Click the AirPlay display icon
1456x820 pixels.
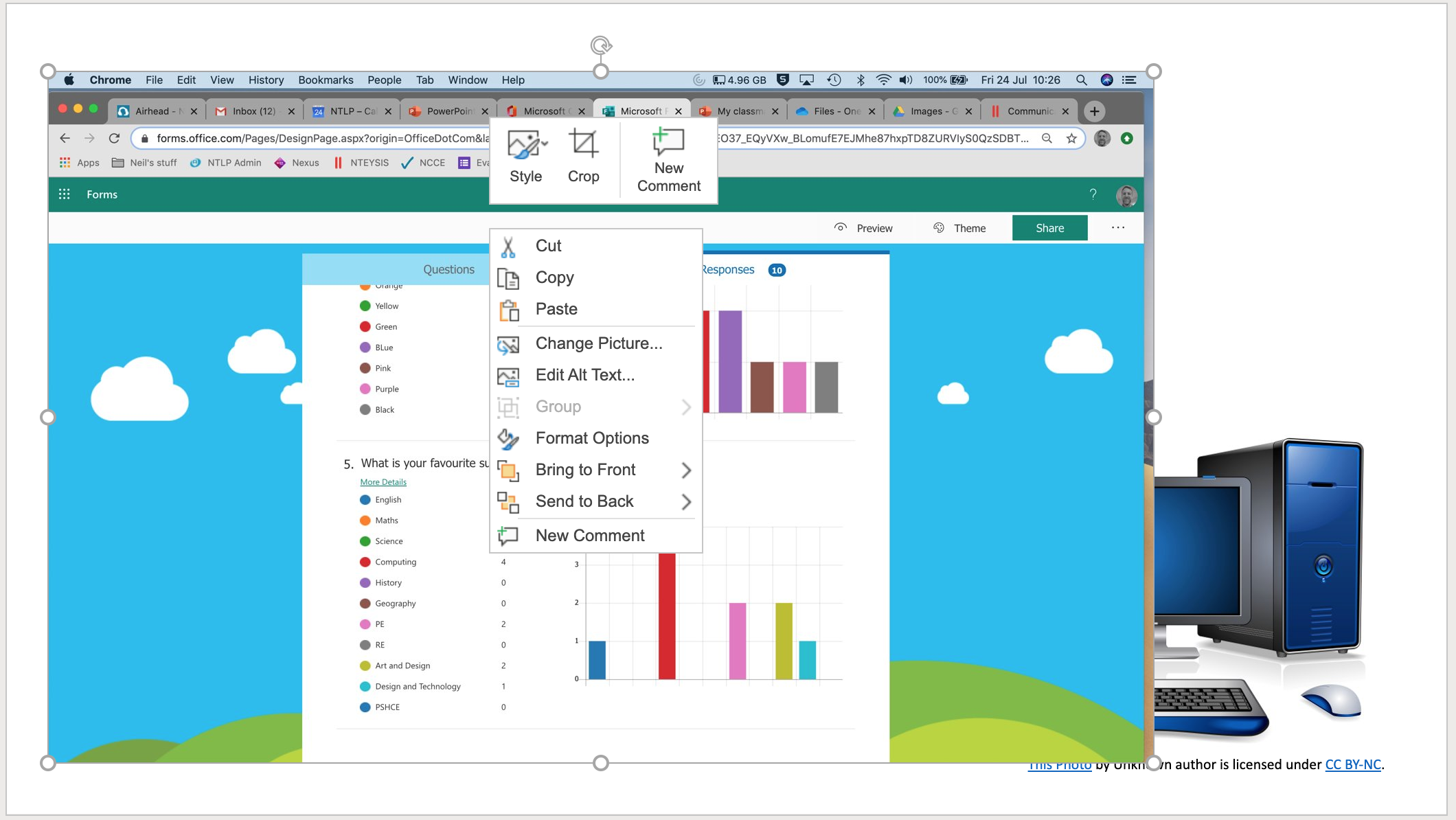click(x=807, y=80)
